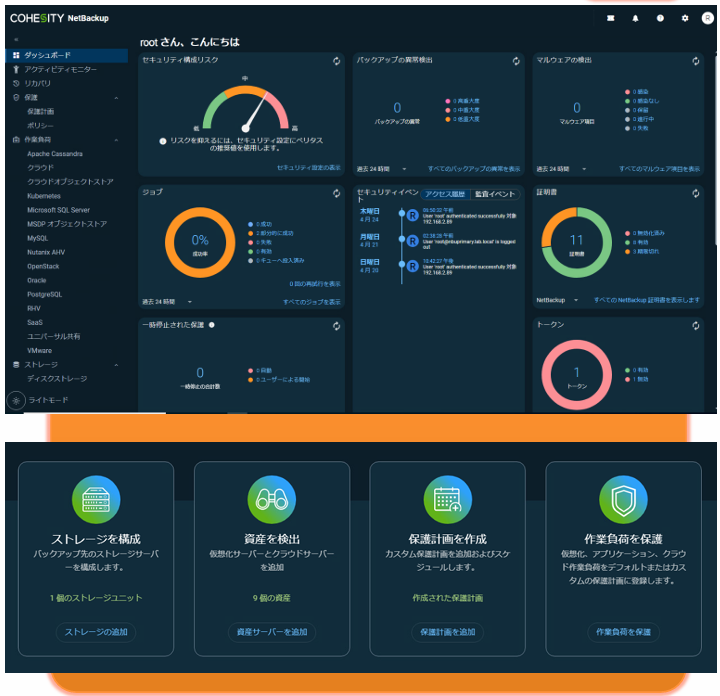
Task: Refresh the トークン widget
Action: [x=695, y=326]
